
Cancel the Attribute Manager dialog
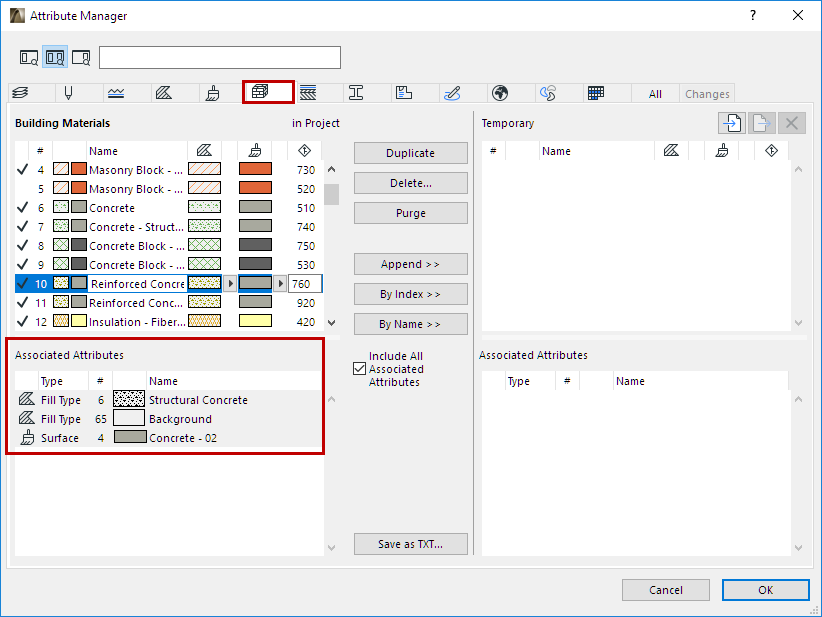tap(666, 590)
